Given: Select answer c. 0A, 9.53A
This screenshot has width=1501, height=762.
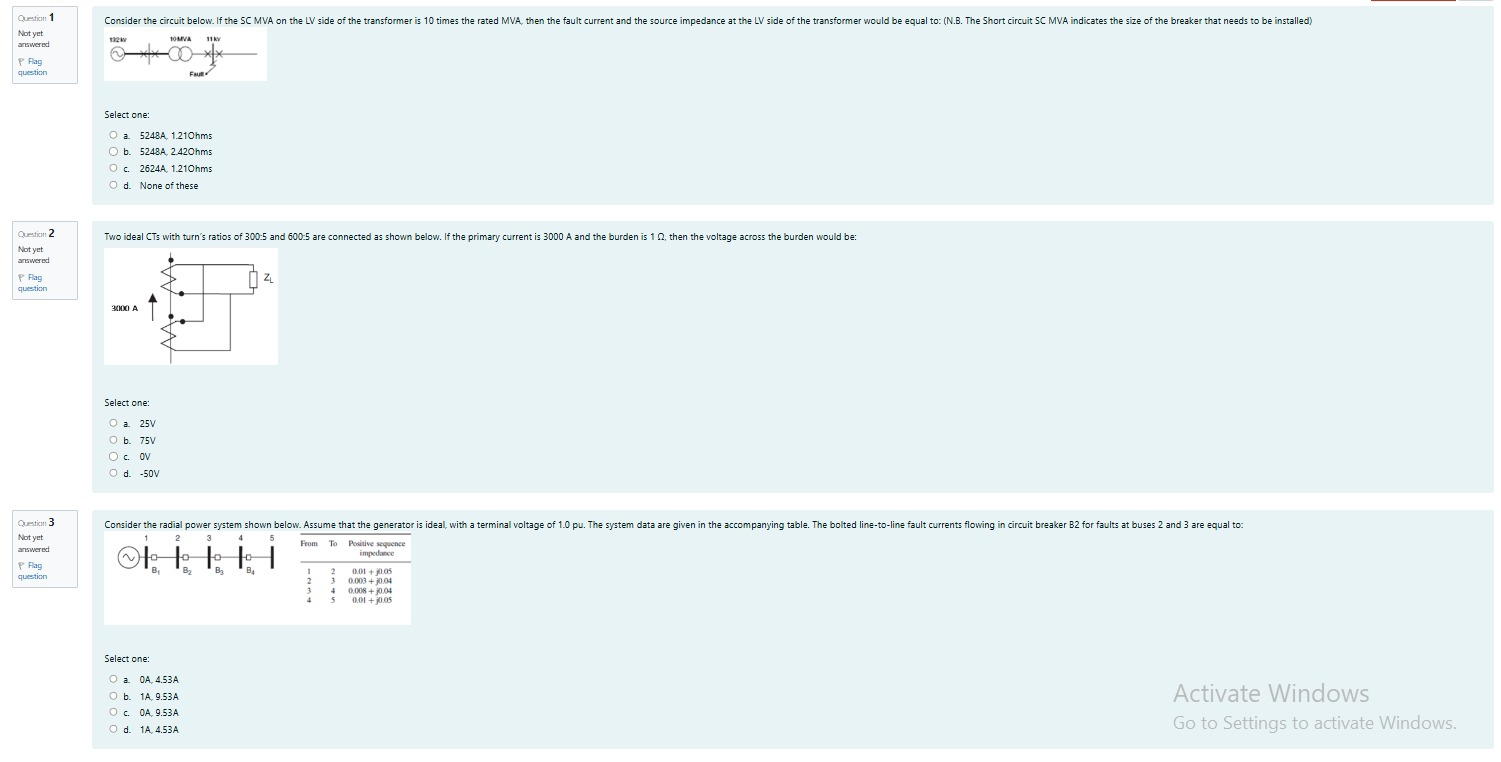Looking at the screenshot, I should click(x=115, y=713).
